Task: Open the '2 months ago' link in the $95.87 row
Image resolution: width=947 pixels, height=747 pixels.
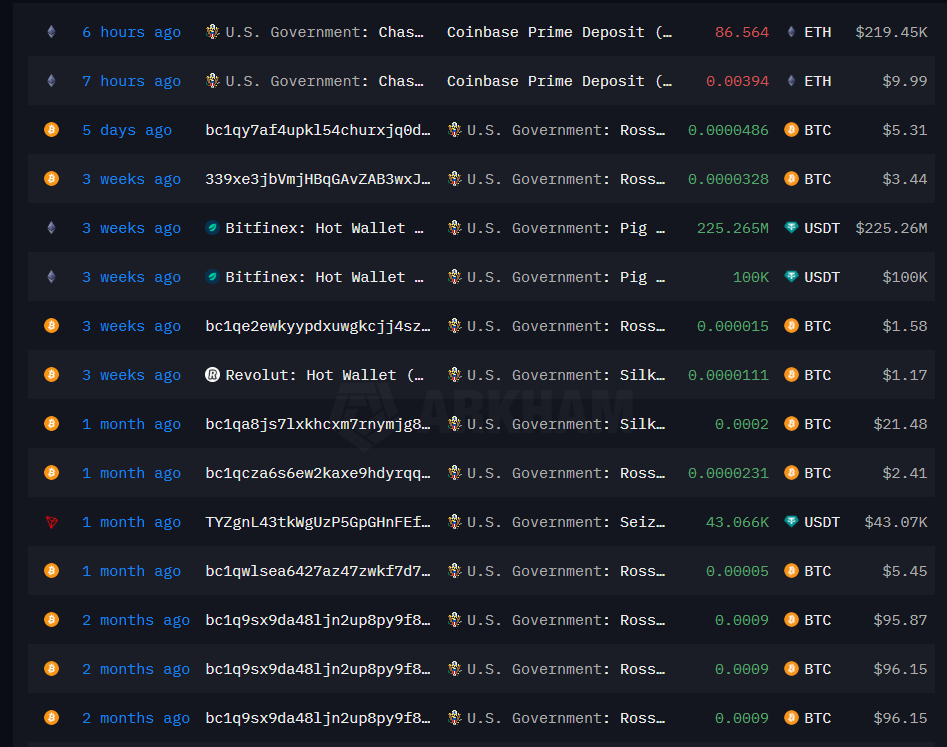Action: pos(136,620)
